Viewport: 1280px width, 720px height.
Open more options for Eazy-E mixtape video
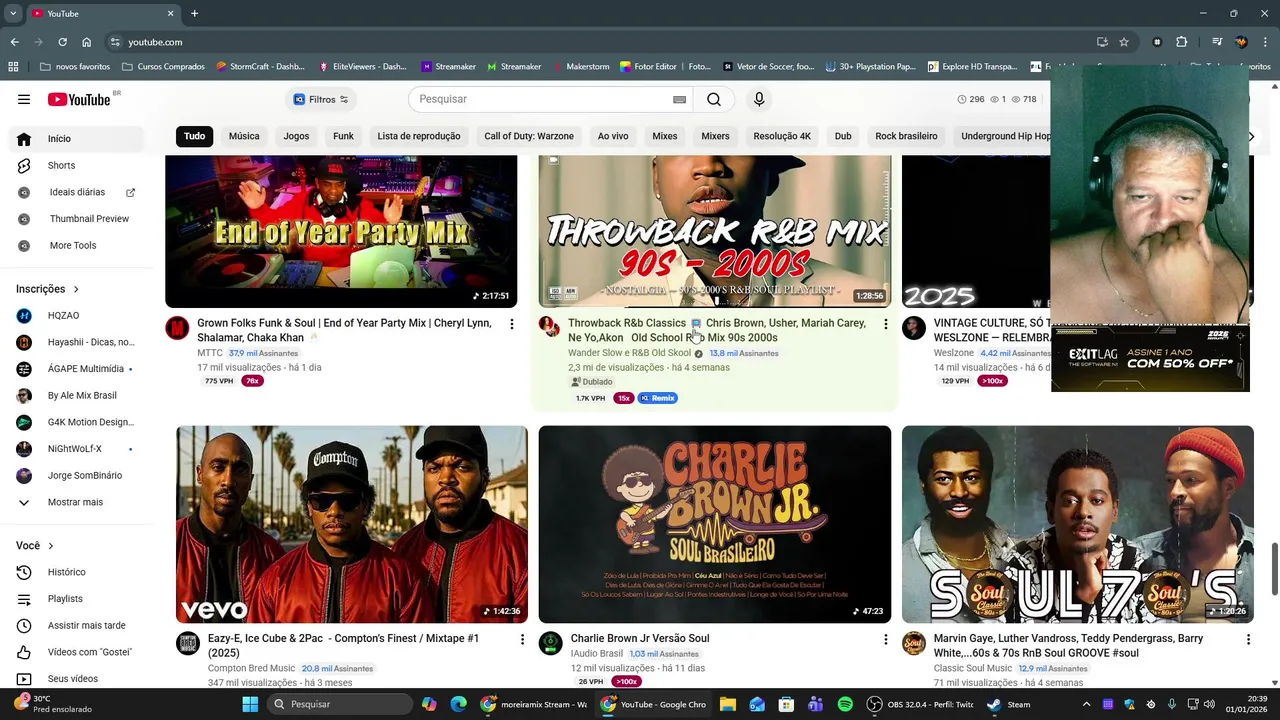(x=522, y=639)
